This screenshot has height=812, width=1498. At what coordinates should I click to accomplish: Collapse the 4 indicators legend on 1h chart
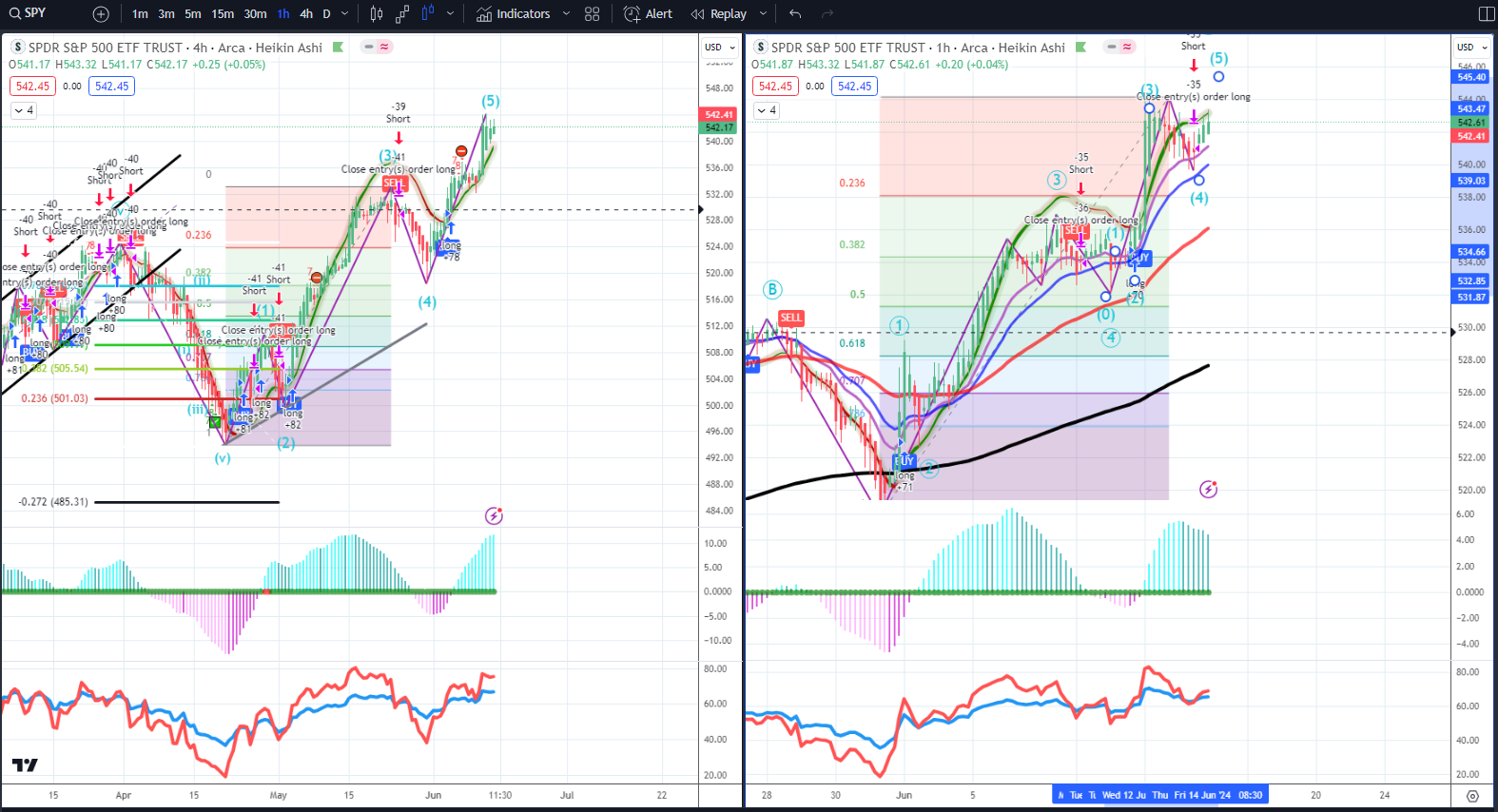(x=767, y=110)
